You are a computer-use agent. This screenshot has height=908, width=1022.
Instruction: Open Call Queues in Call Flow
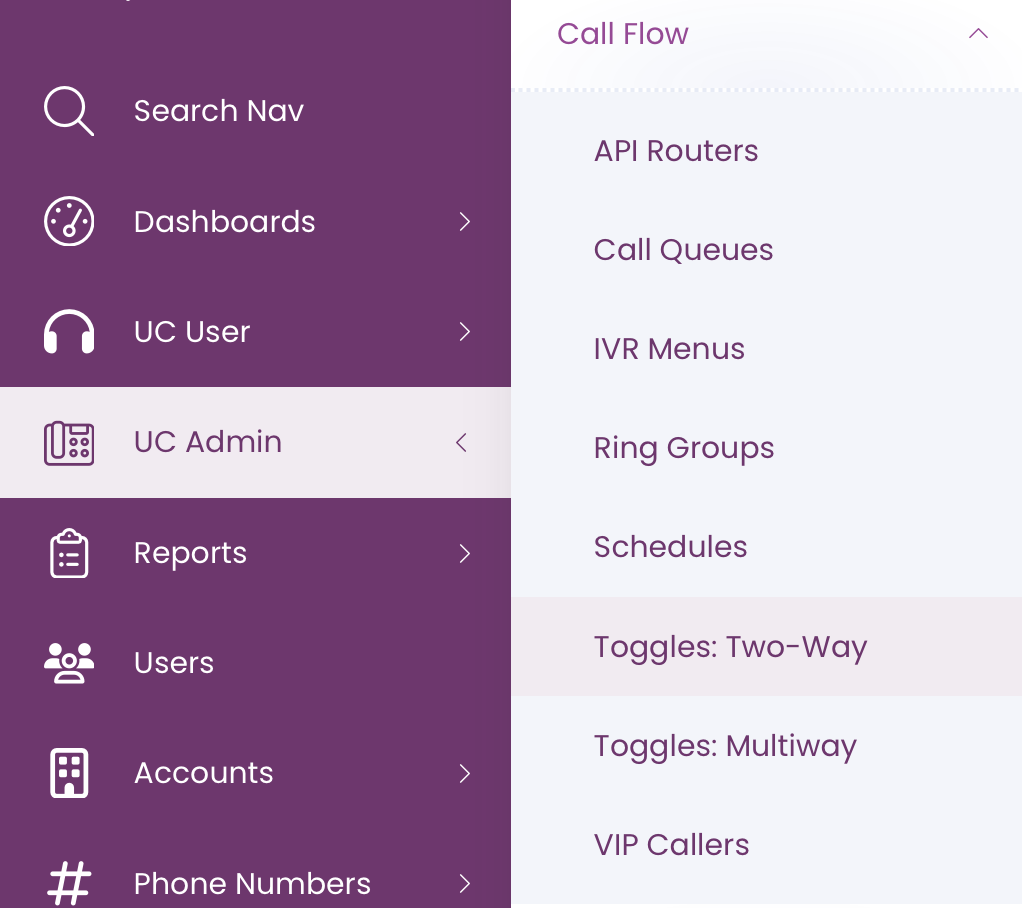point(683,250)
